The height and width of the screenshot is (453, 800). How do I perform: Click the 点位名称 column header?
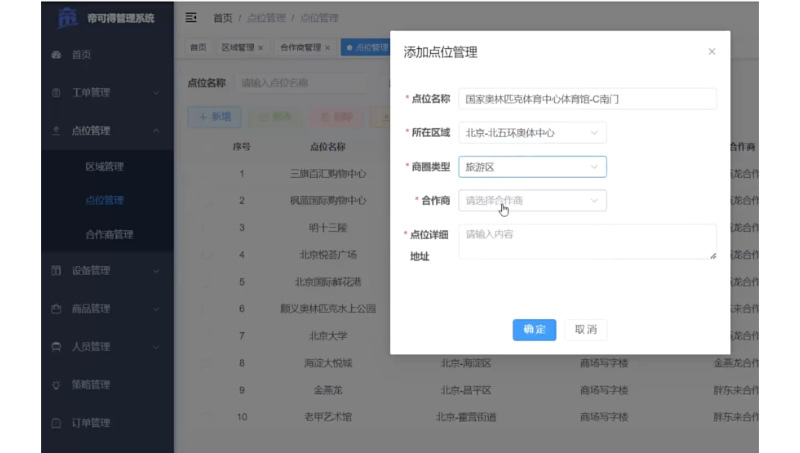tap(328, 147)
